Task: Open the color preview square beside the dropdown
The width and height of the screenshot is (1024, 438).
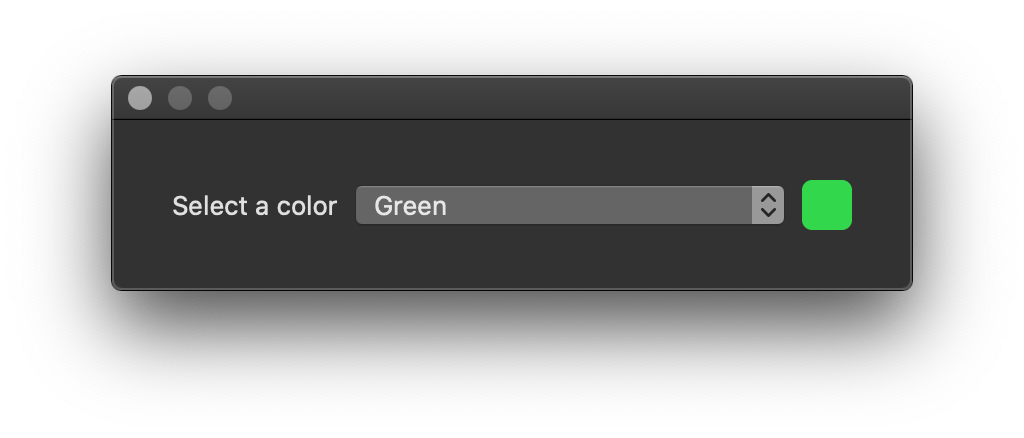Action: tap(827, 205)
